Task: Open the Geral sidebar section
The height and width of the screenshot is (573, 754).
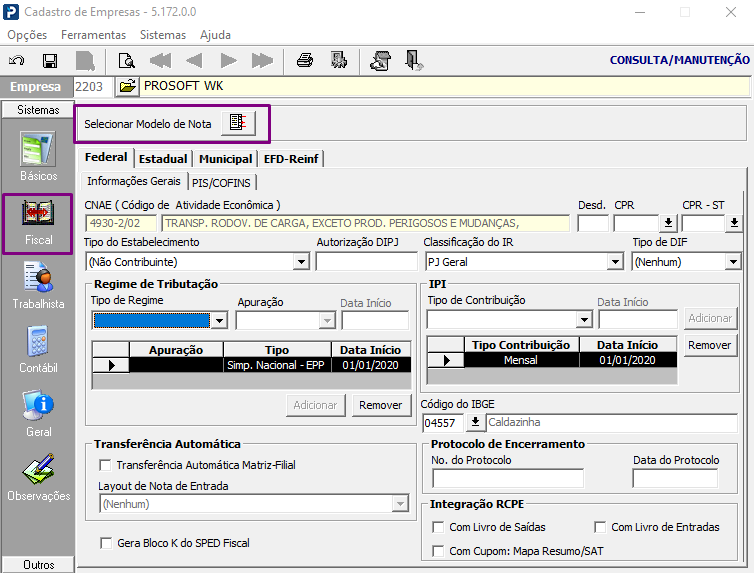Action: 38,413
